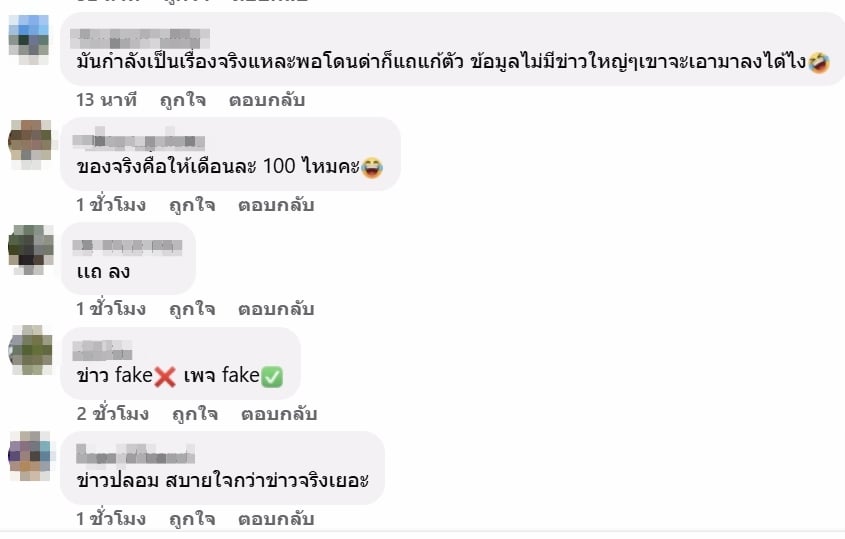Open avatar next to 'แถ ลง' comment
Viewport: 845px width, 539px height.
click(31, 249)
